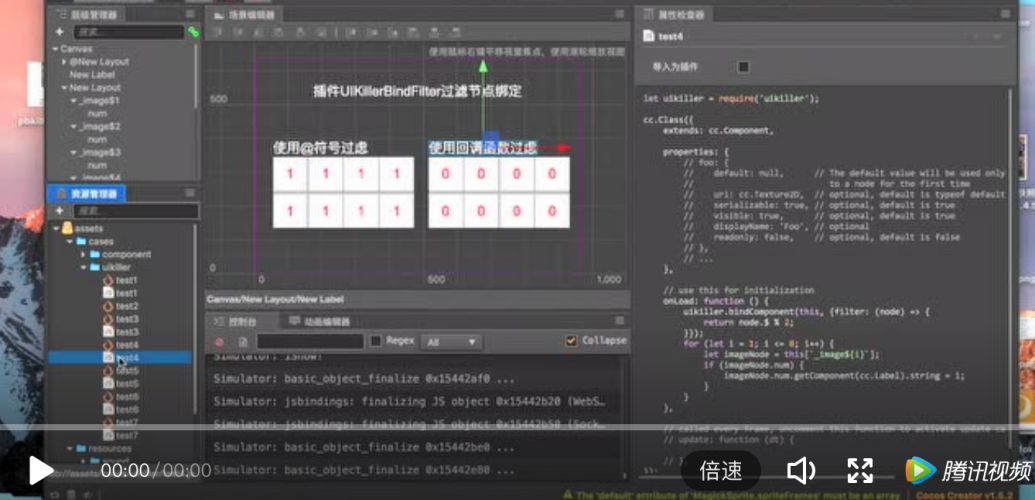Image resolution: width=1035 pixels, height=500 pixels.
Task: Play the video
Action: pos(40,470)
